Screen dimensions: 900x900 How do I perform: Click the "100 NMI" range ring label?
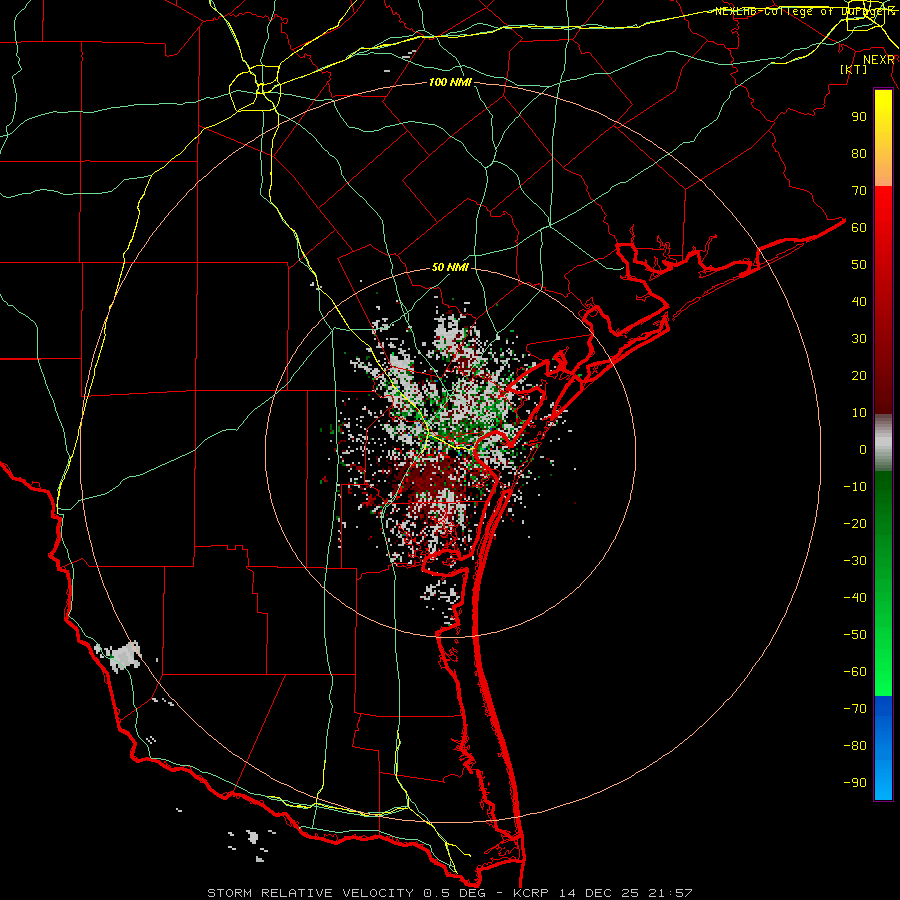tap(450, 82)
